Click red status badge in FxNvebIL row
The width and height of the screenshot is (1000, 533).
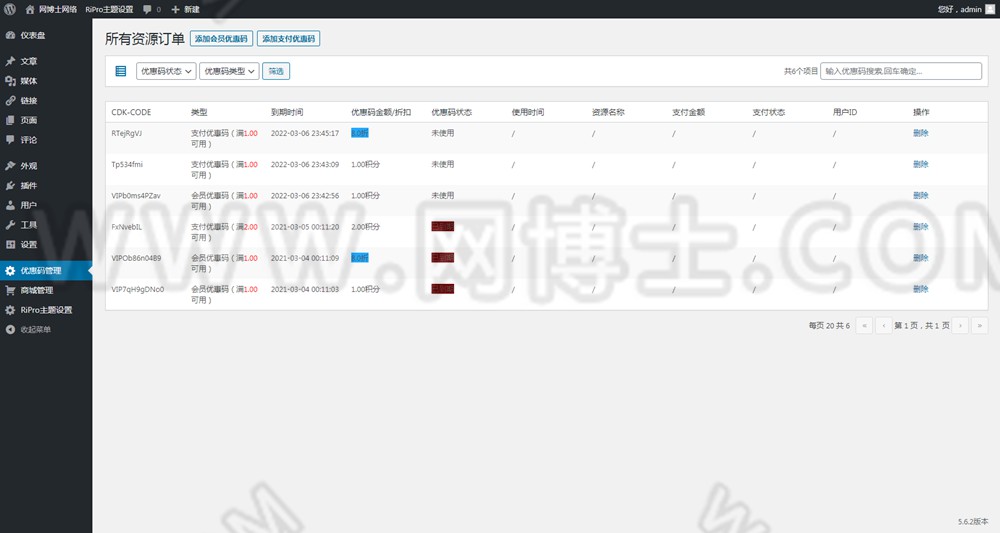pyautogui.click(x=443, y=226)
